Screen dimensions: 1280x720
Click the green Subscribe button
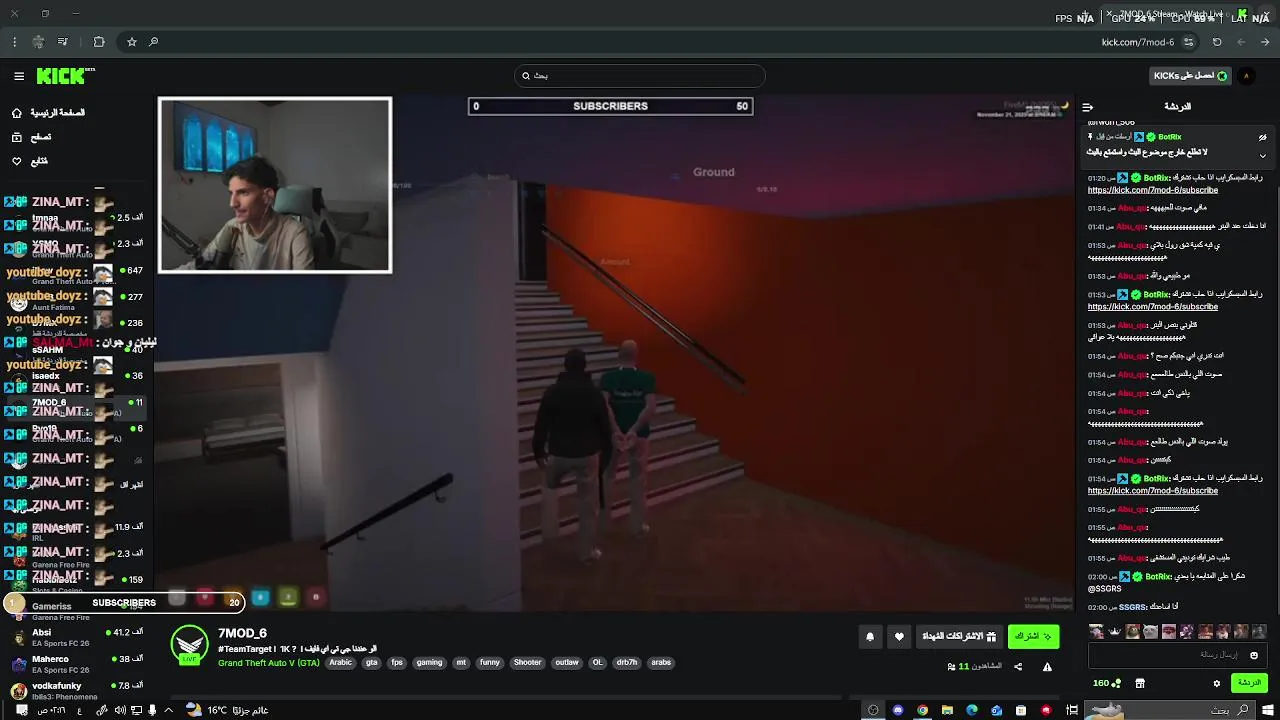click(1033, 636)
